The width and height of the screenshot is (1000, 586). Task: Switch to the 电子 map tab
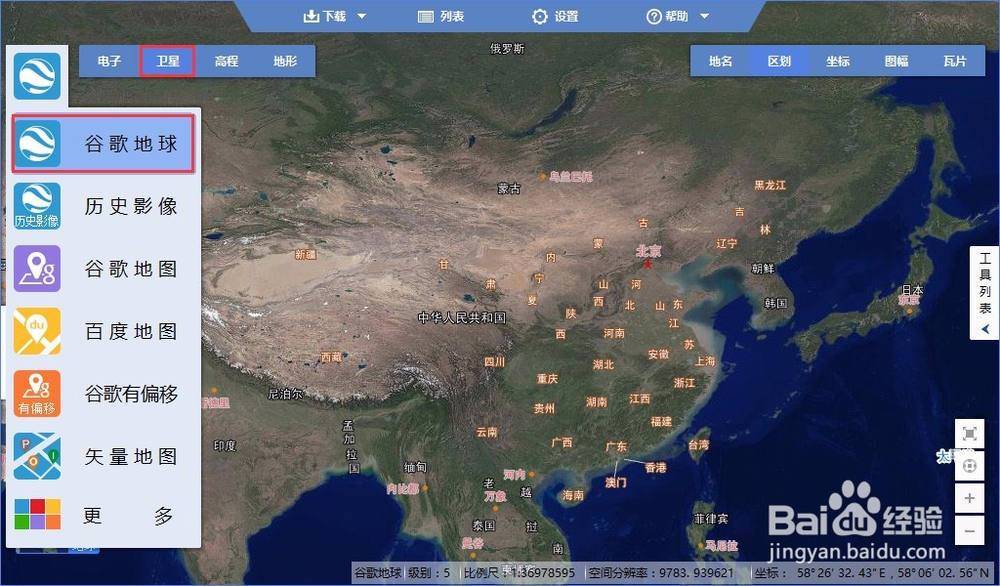pyautogui.click(x=107, y=61)
